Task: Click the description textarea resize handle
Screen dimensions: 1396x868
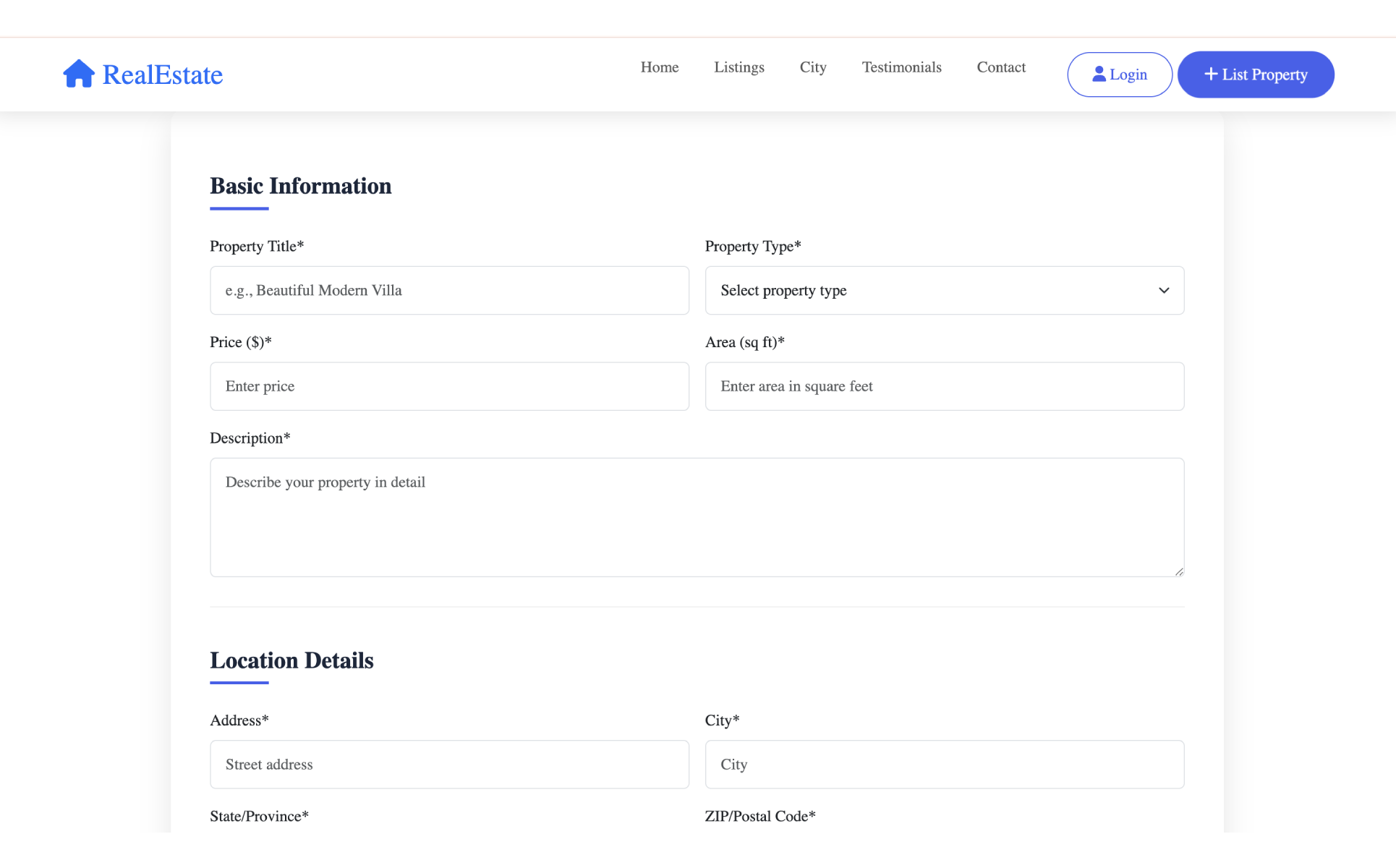Action: (1179, 571)
